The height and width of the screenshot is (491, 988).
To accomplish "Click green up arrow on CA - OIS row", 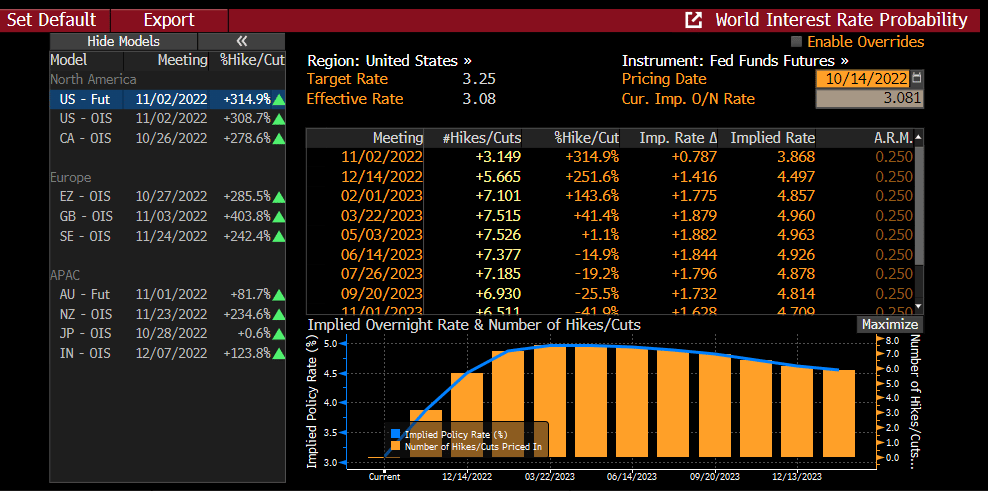I will [x=279, y=139].
